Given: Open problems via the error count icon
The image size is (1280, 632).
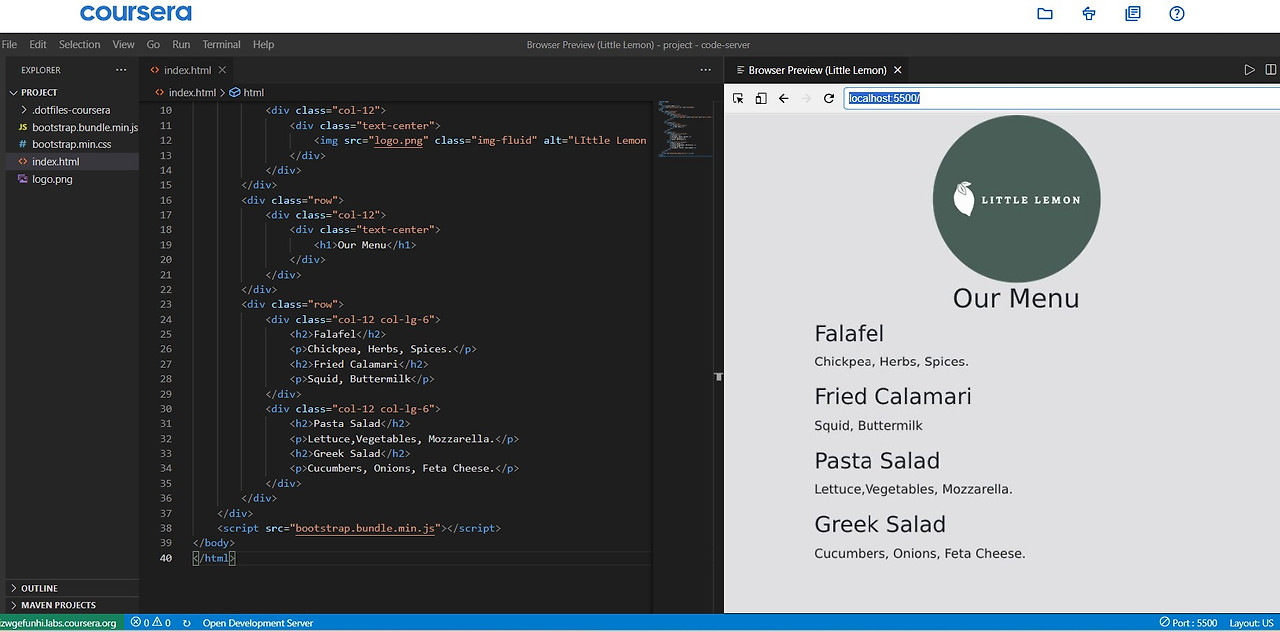Looking at the screenshot, I should (x=137, y=623).
